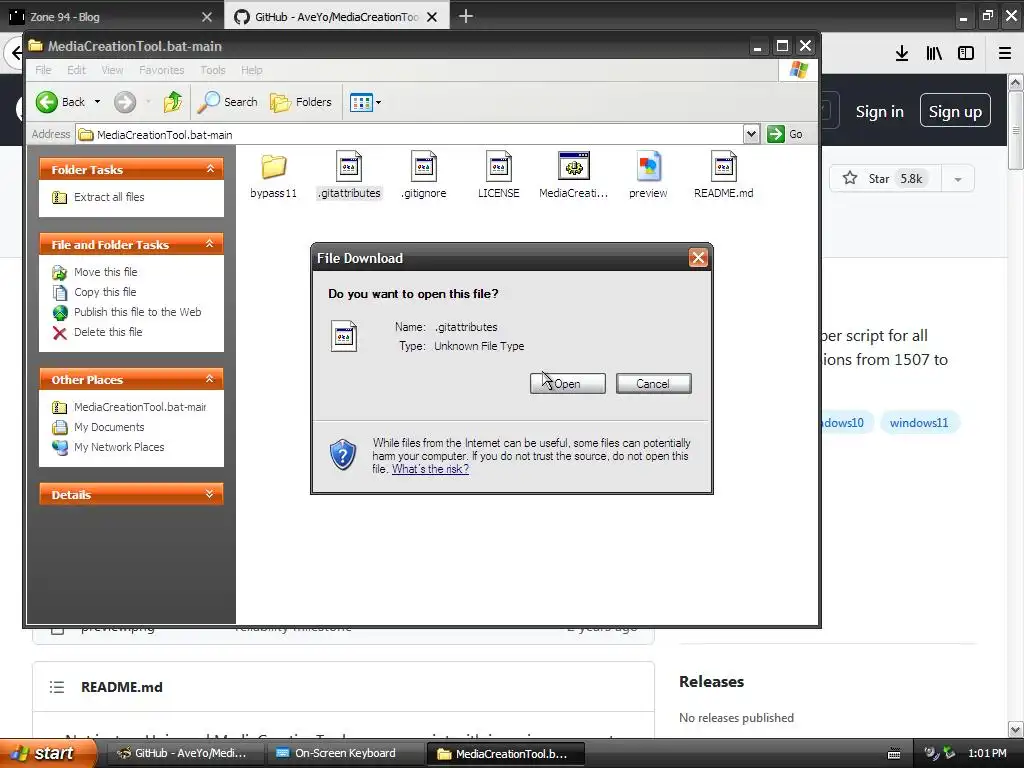Select the .gitignore file icon
Screen dimensions: 1024x768
(x=424, y=167)
